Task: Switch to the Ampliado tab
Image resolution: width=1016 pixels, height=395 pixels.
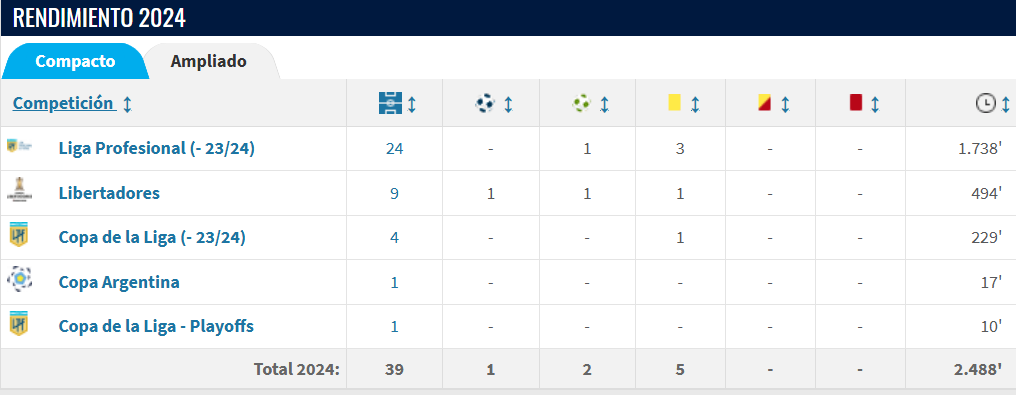Action: [209, 62]
